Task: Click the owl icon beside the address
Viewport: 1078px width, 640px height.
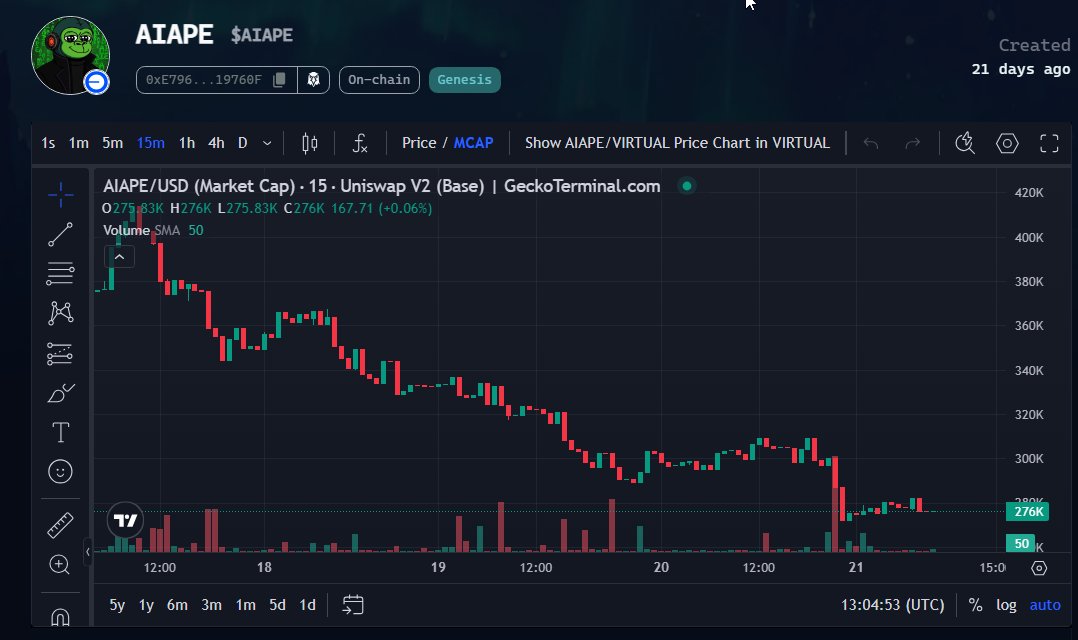Action: tap(314, 80)
